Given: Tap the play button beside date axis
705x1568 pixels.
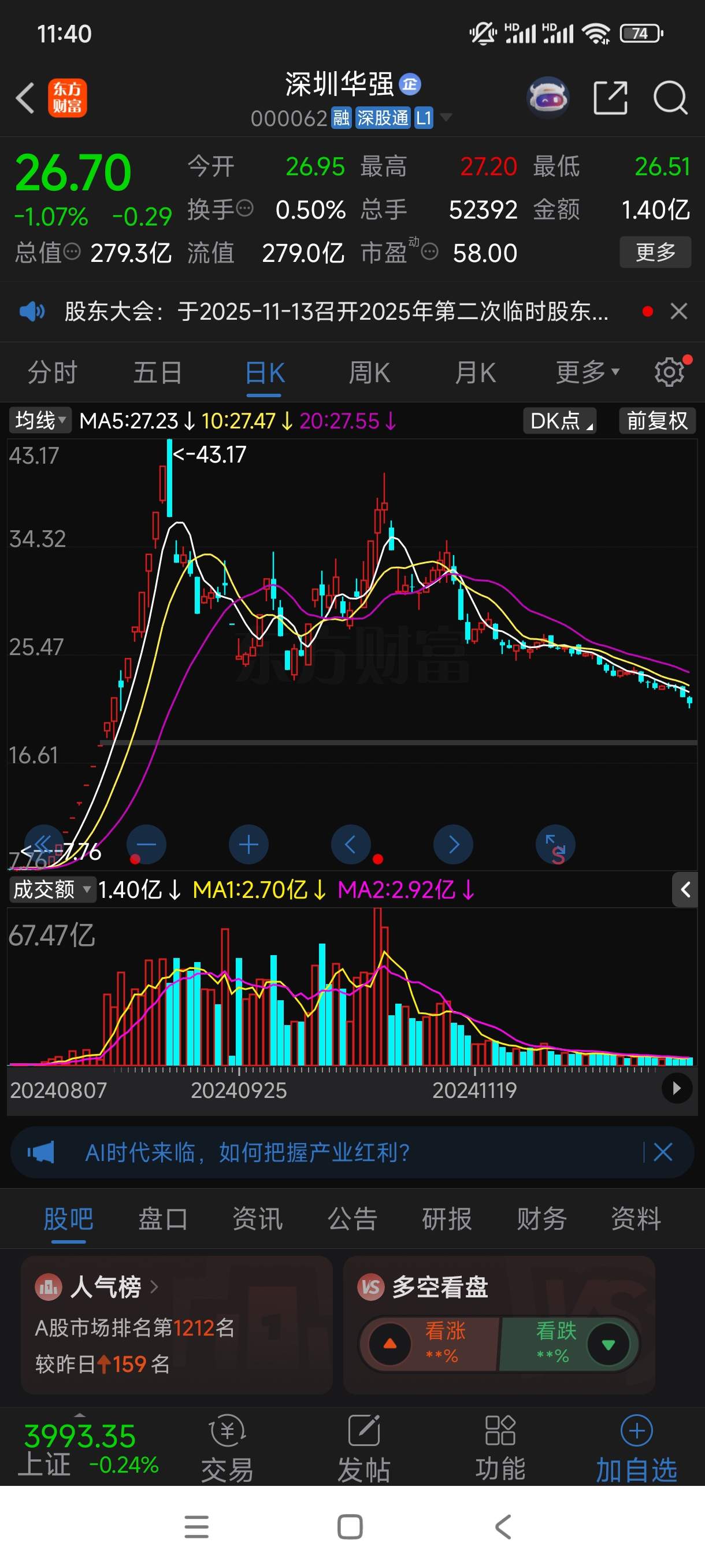Looking at the screenshot, I should coord(677,1088).
